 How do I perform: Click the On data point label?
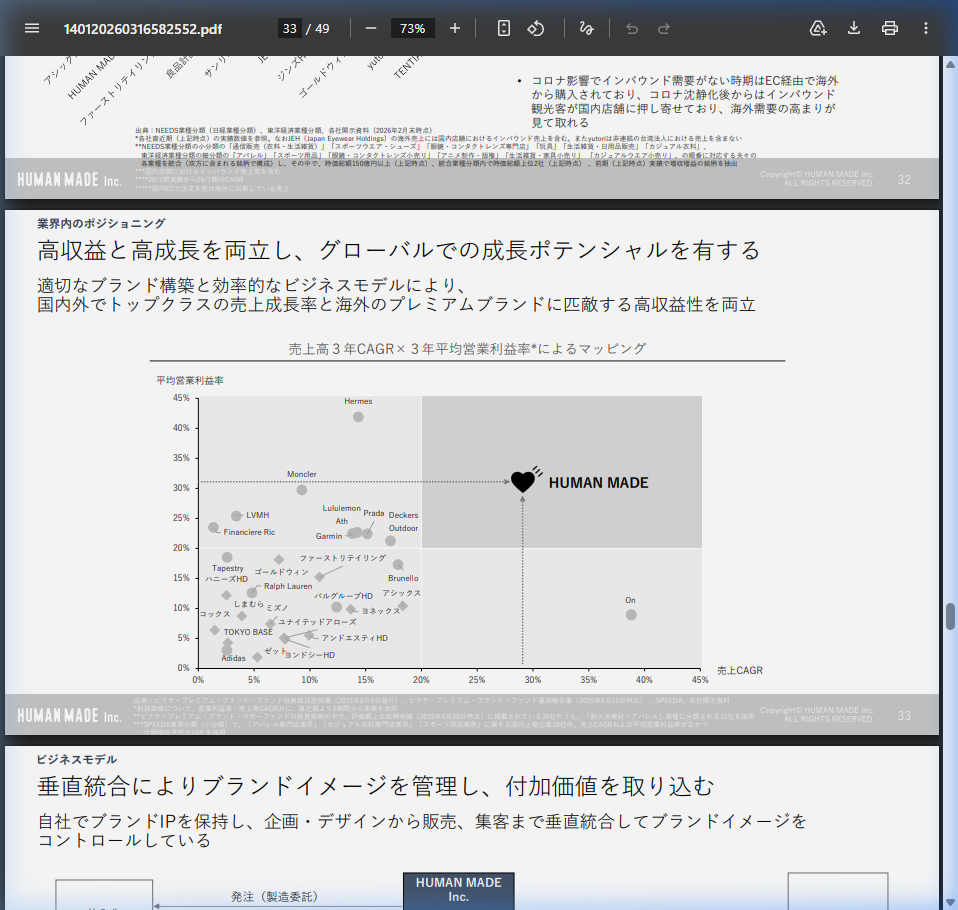pyautogui.click(x=631, y=600)
